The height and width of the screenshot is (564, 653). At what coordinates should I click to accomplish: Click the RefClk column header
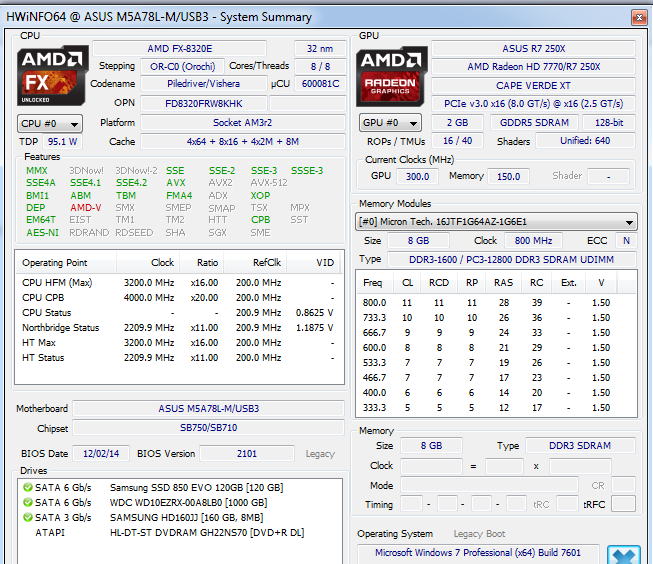click(255, 263)
